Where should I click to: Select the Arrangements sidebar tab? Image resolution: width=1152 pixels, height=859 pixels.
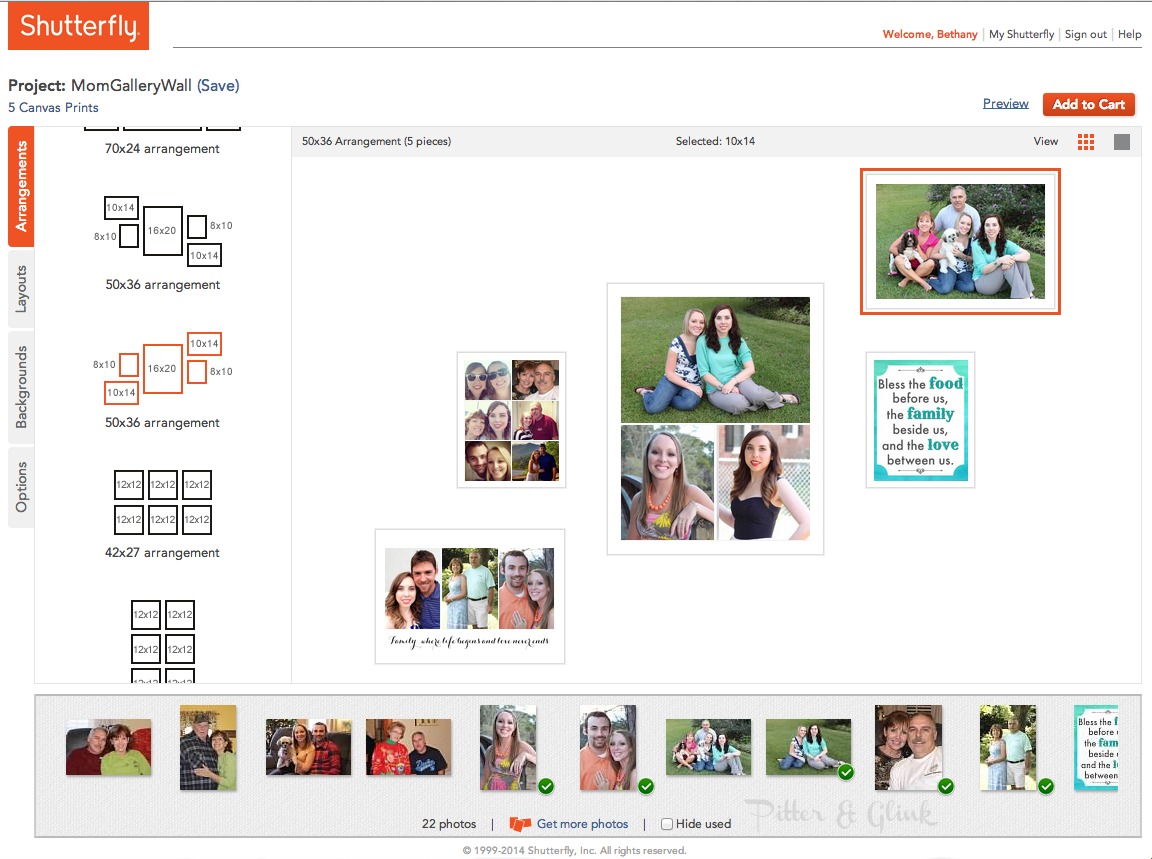pos(22,185)
